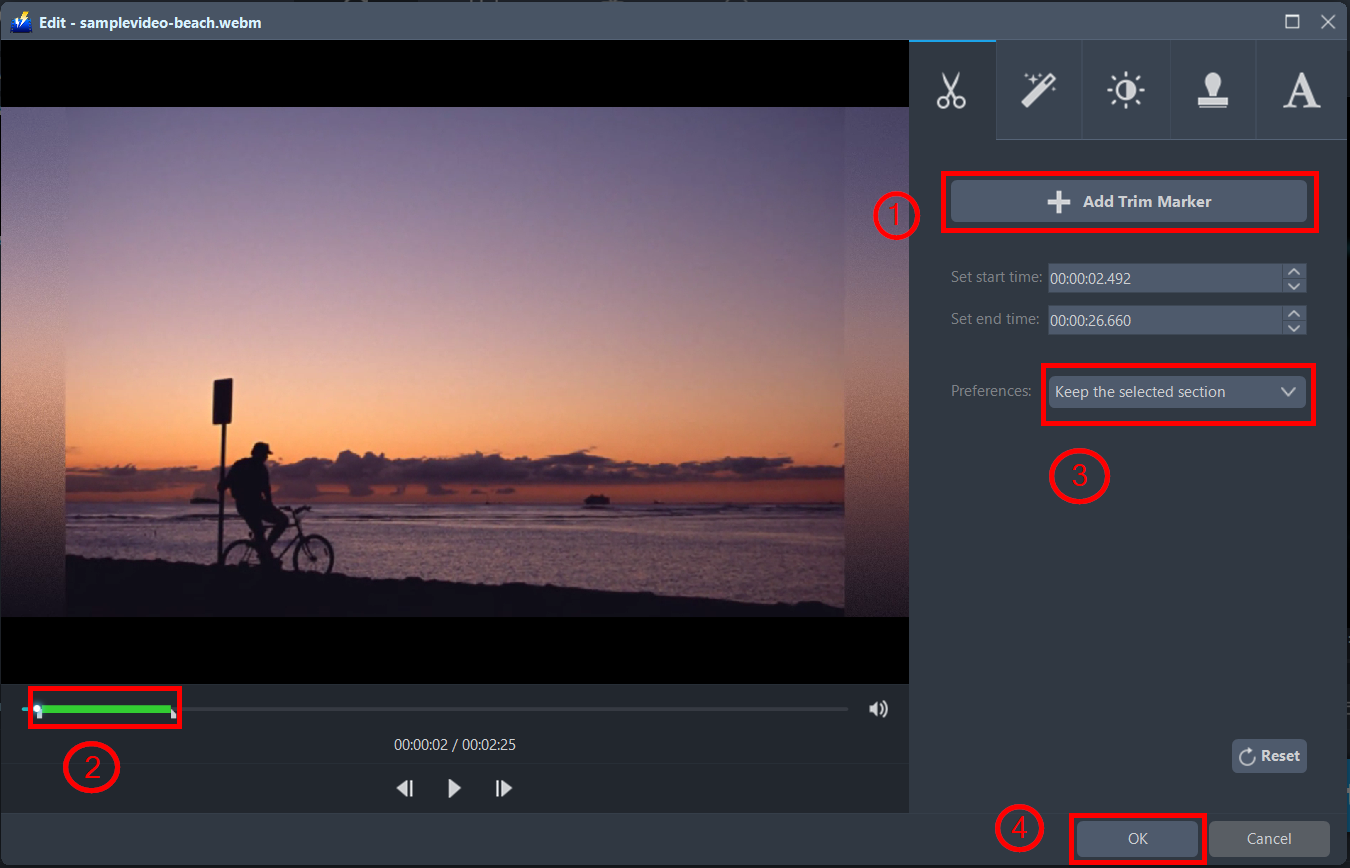The width and height of the screenshot is (1350, 868).
Task: Click Add Trim Marker
Action: [x=1128, y=201]
